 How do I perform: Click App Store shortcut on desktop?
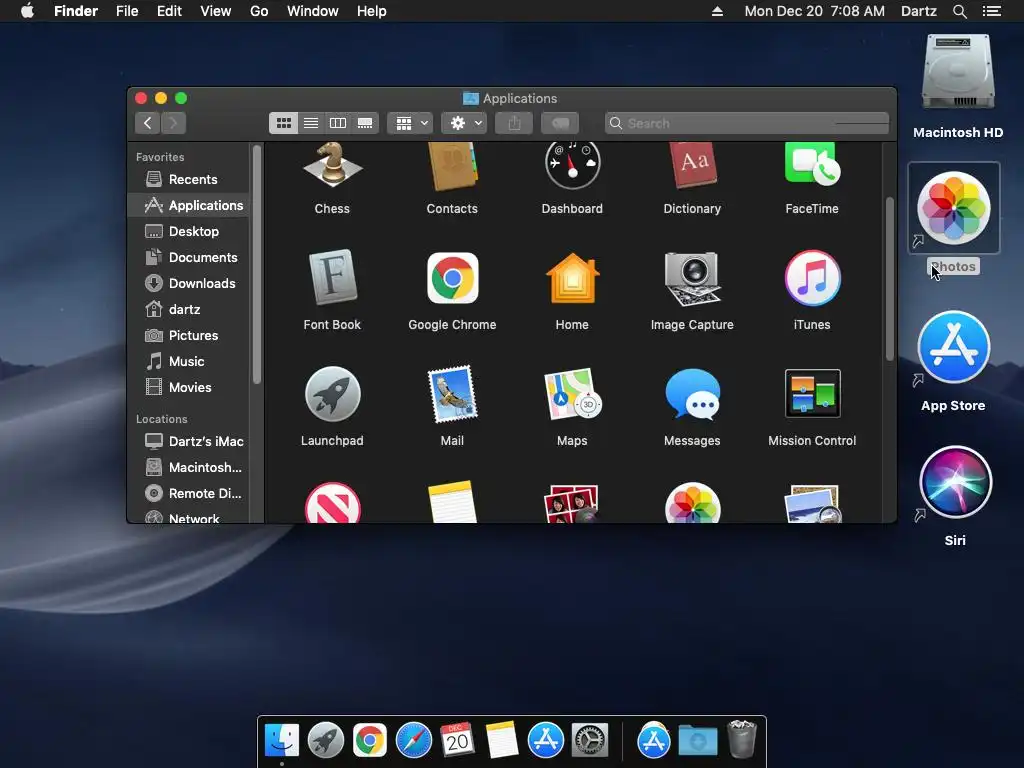tap(953, 347)
